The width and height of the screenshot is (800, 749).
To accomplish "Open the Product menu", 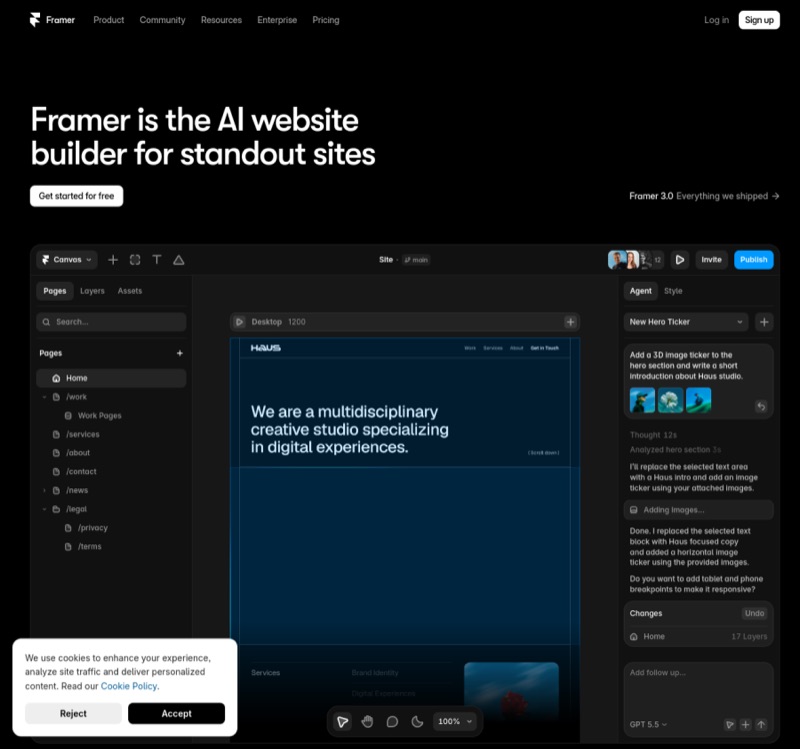I will pyautogui.click(x=109, y=20).
